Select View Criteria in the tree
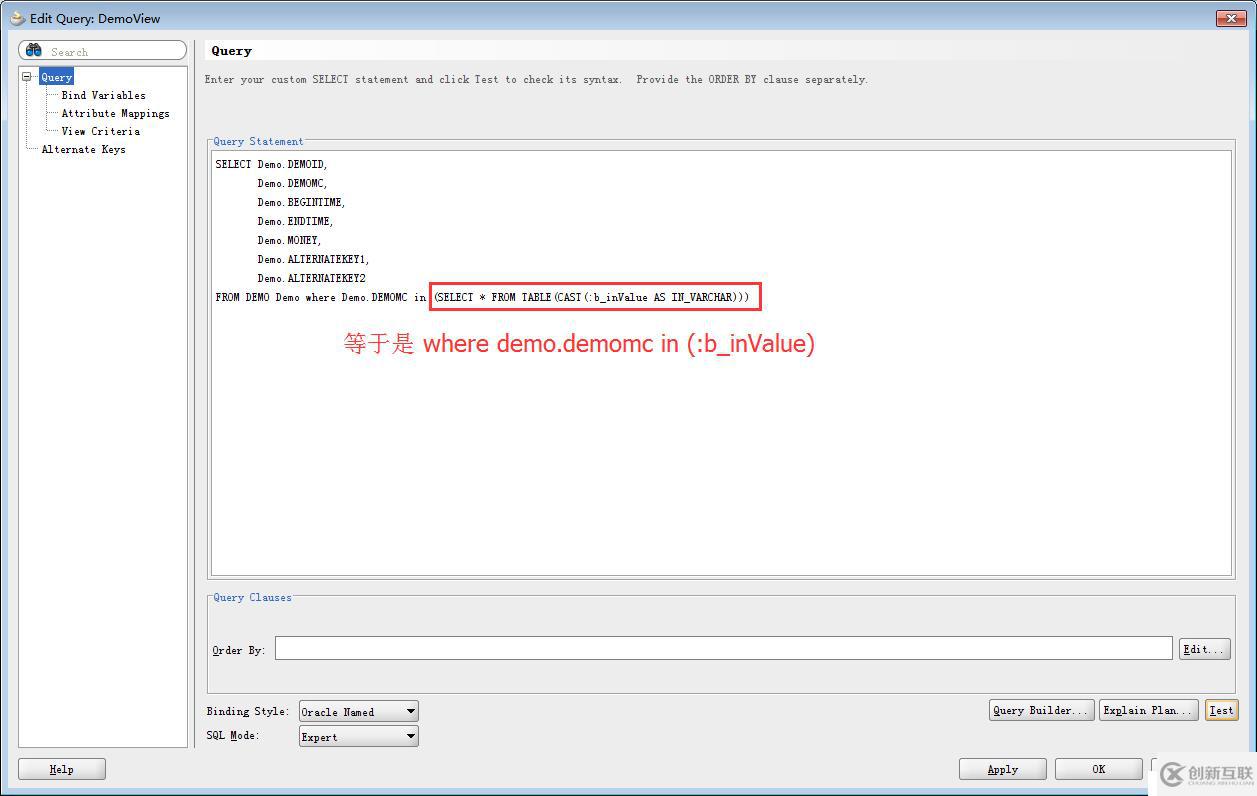1257x796 pixels. pos(100,131)
